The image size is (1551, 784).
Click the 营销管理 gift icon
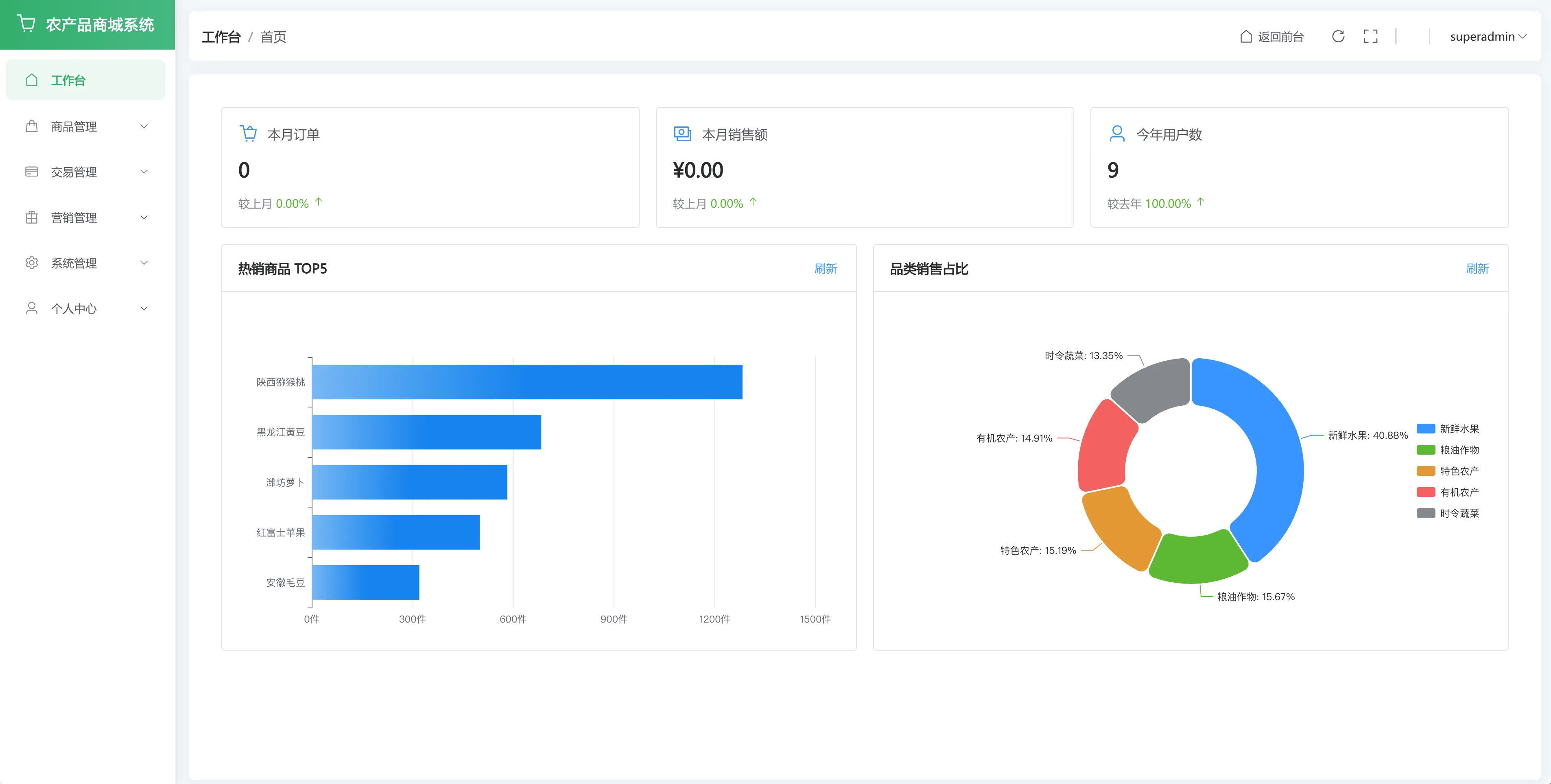click(x=32, y=217)
